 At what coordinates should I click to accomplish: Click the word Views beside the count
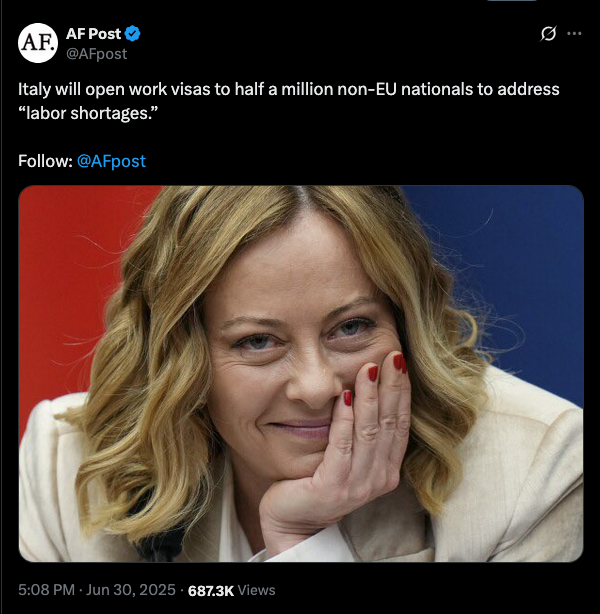coord(257,590)
